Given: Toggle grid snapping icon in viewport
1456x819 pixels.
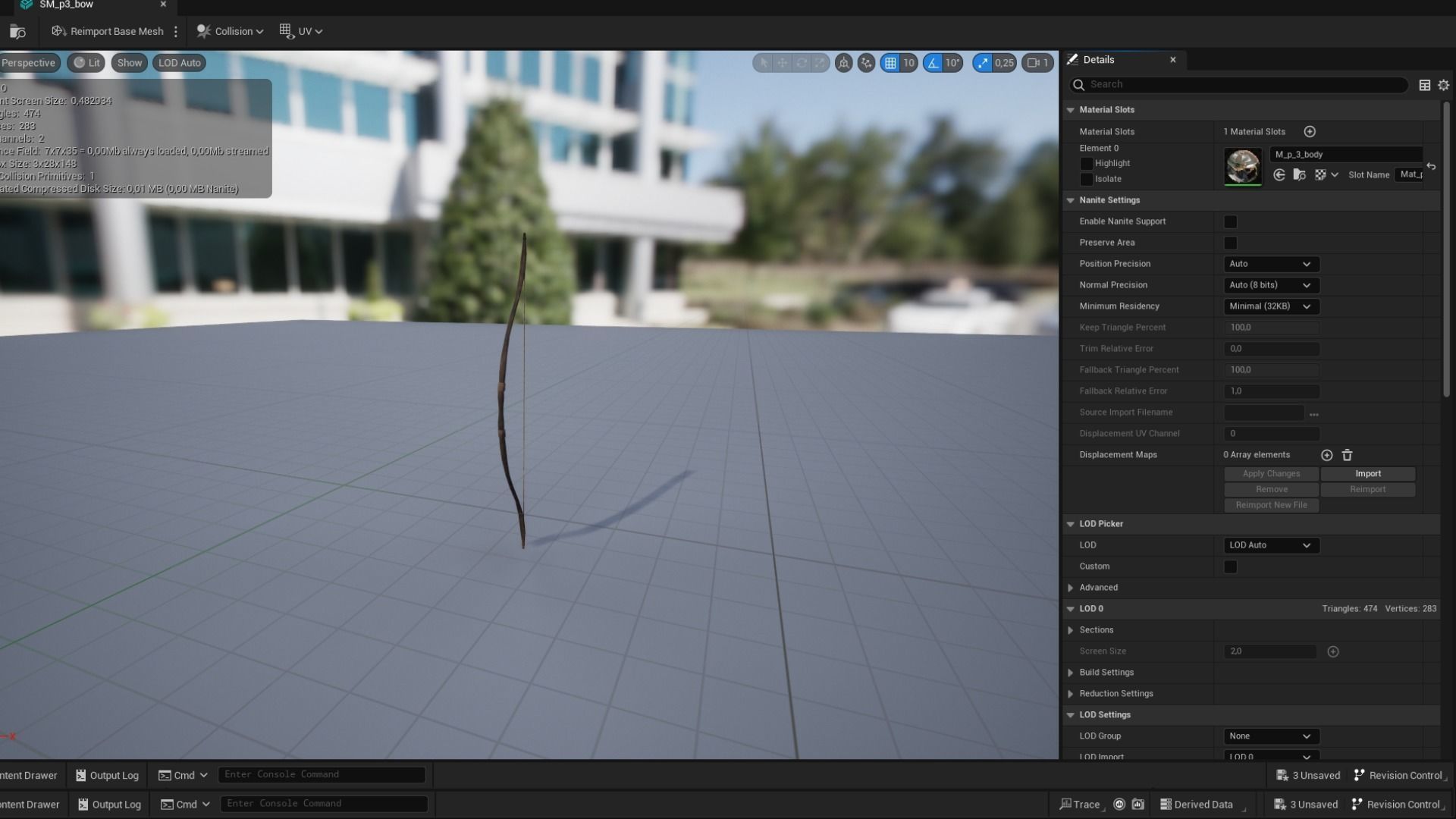Looking at the screenshot, I should 890,63.
